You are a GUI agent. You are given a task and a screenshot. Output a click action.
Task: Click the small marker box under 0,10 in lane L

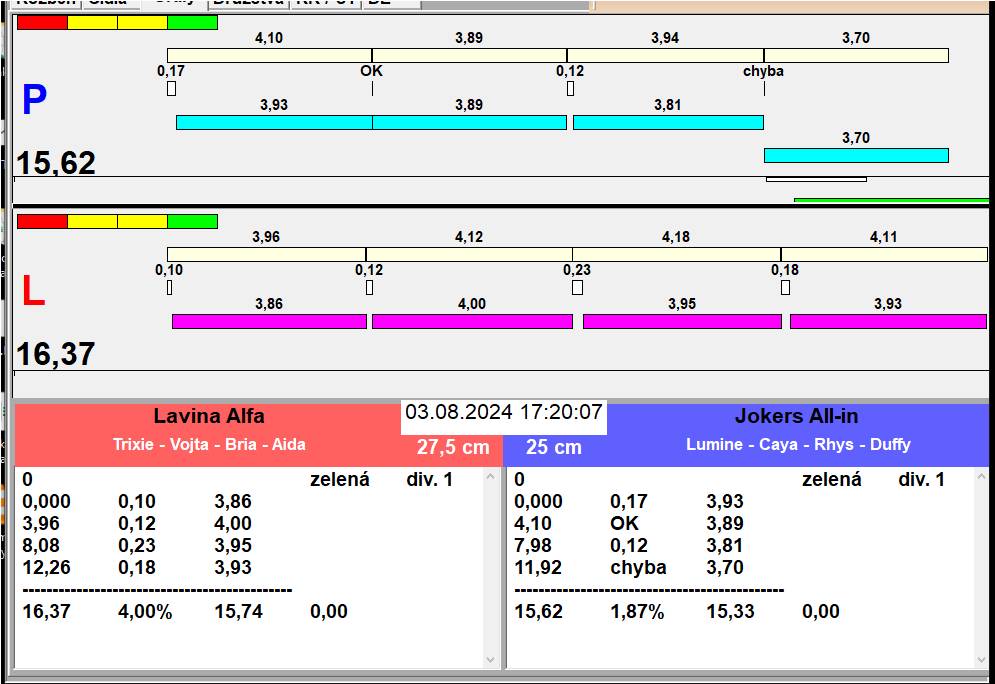click(169, 287)
